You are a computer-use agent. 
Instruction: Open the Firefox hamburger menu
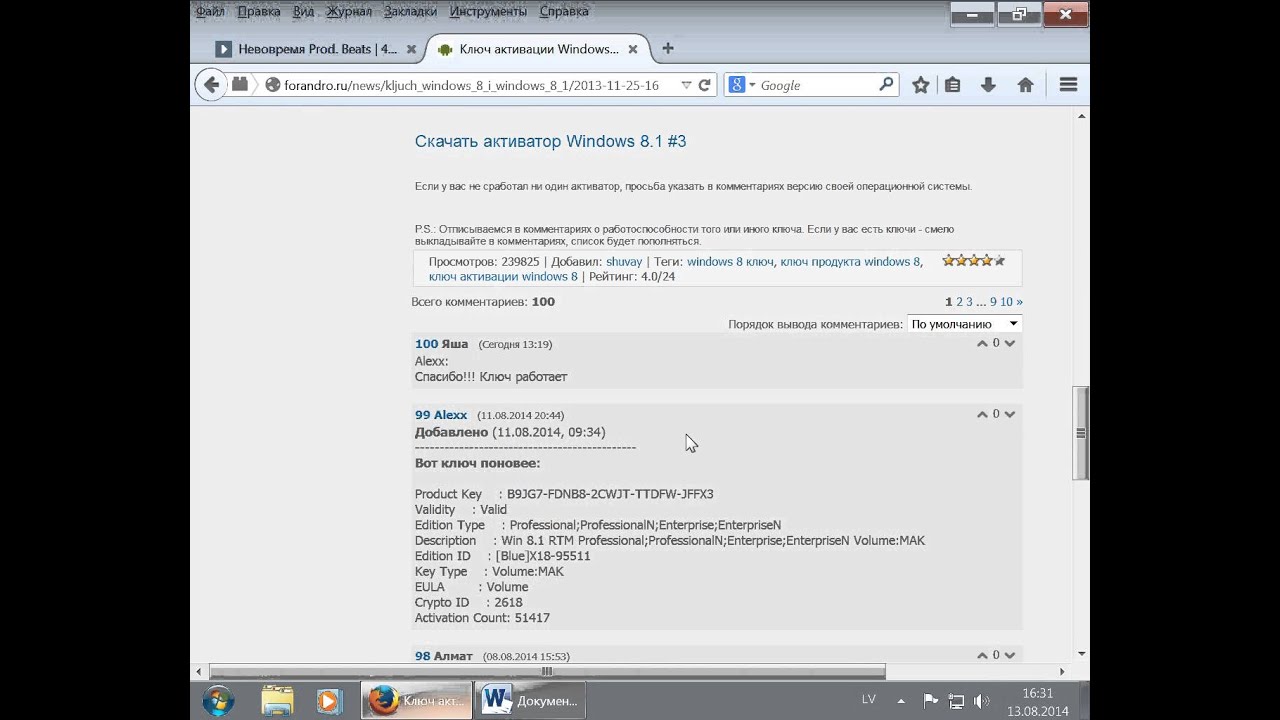coord(1068,85)
